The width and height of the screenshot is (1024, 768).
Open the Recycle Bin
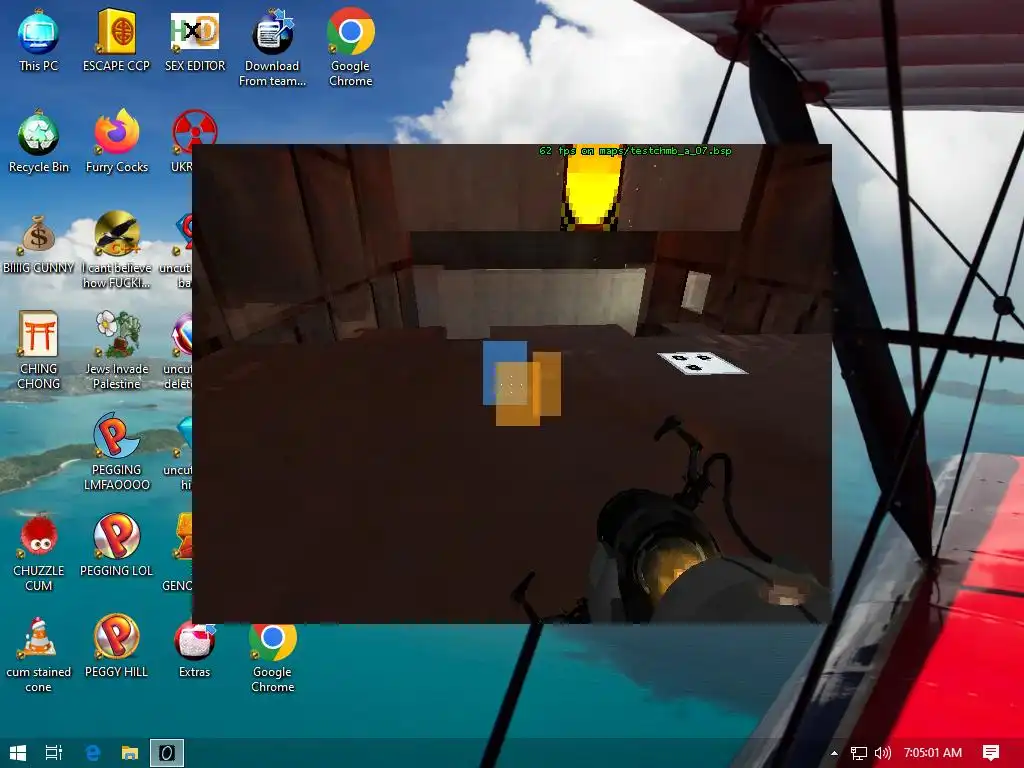(x=38, y=142)
